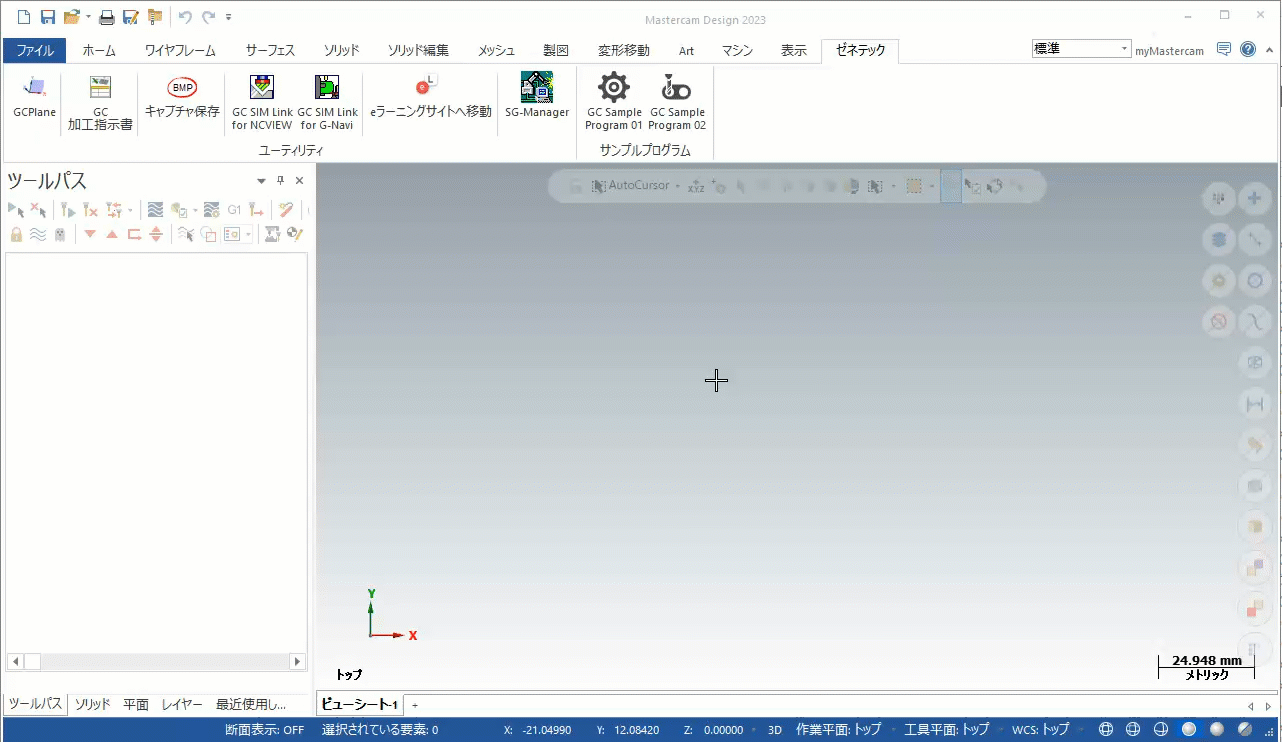Open the ツールパス panel options arrow

[x=262, y=181]
